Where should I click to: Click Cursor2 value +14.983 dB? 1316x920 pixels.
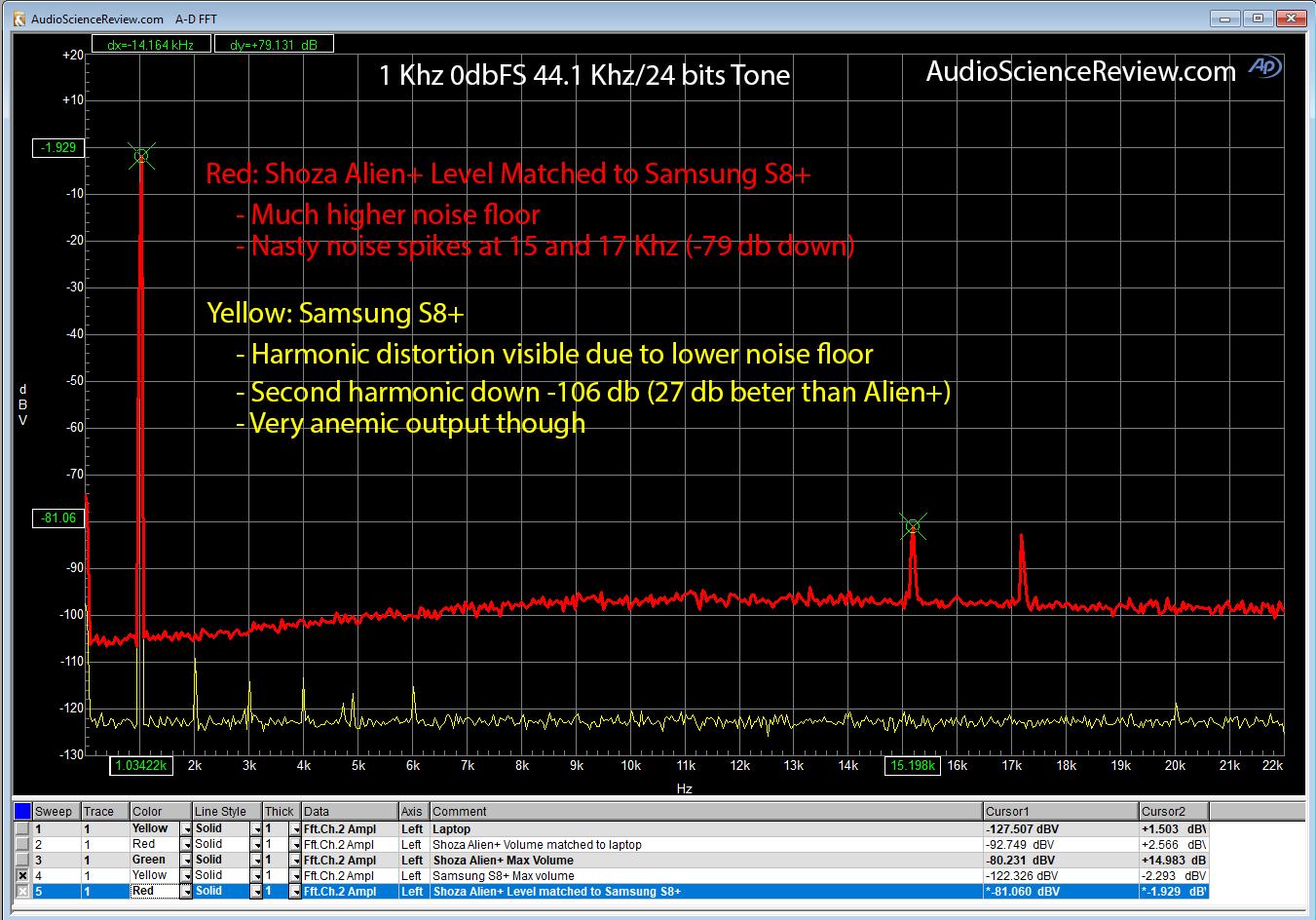point(1174,861)
